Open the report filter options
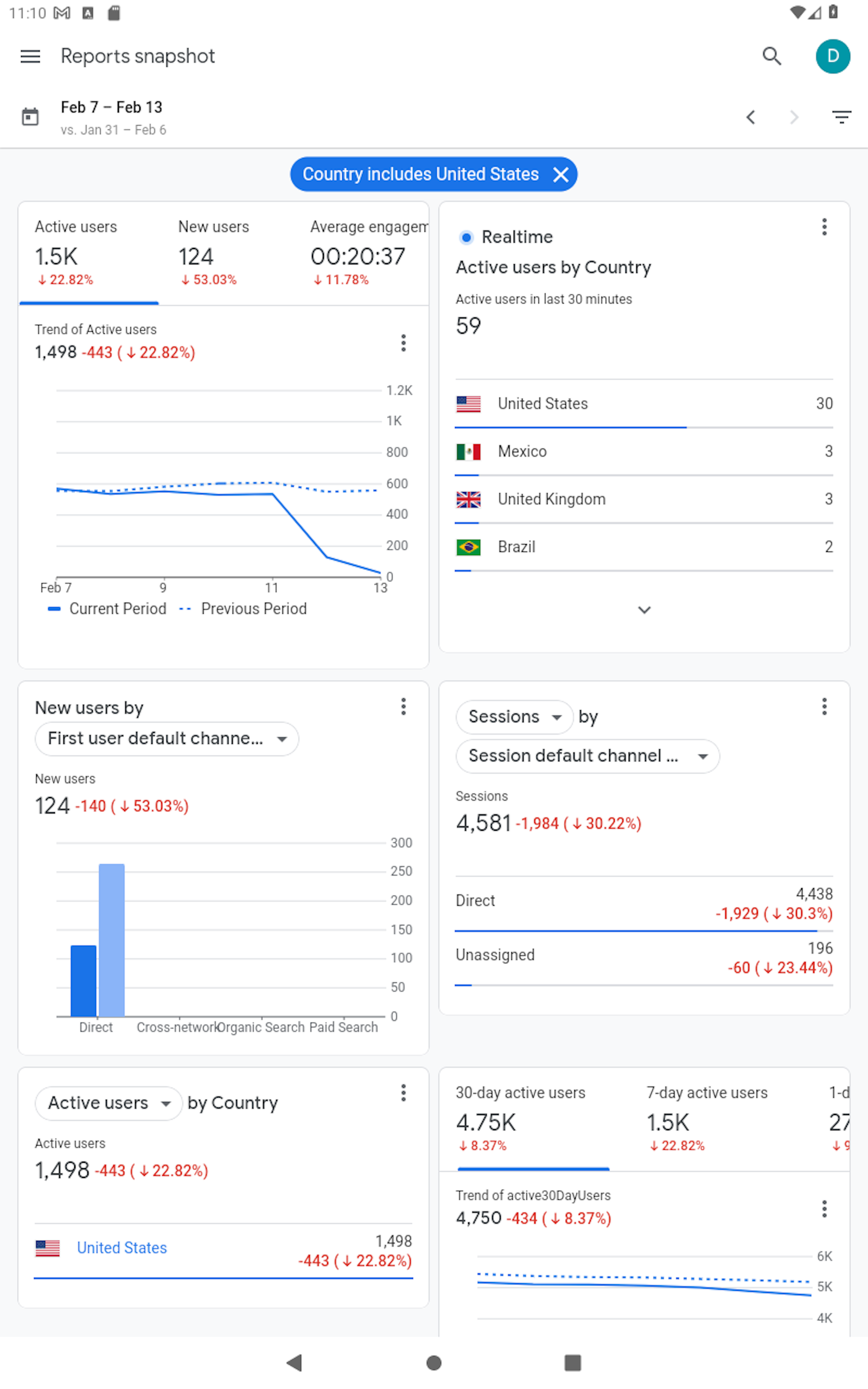868x1389 pixels. click(x=840, y=117)
